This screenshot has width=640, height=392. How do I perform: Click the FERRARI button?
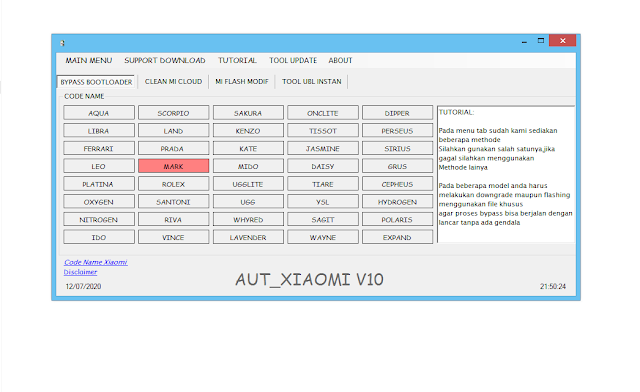99,148
